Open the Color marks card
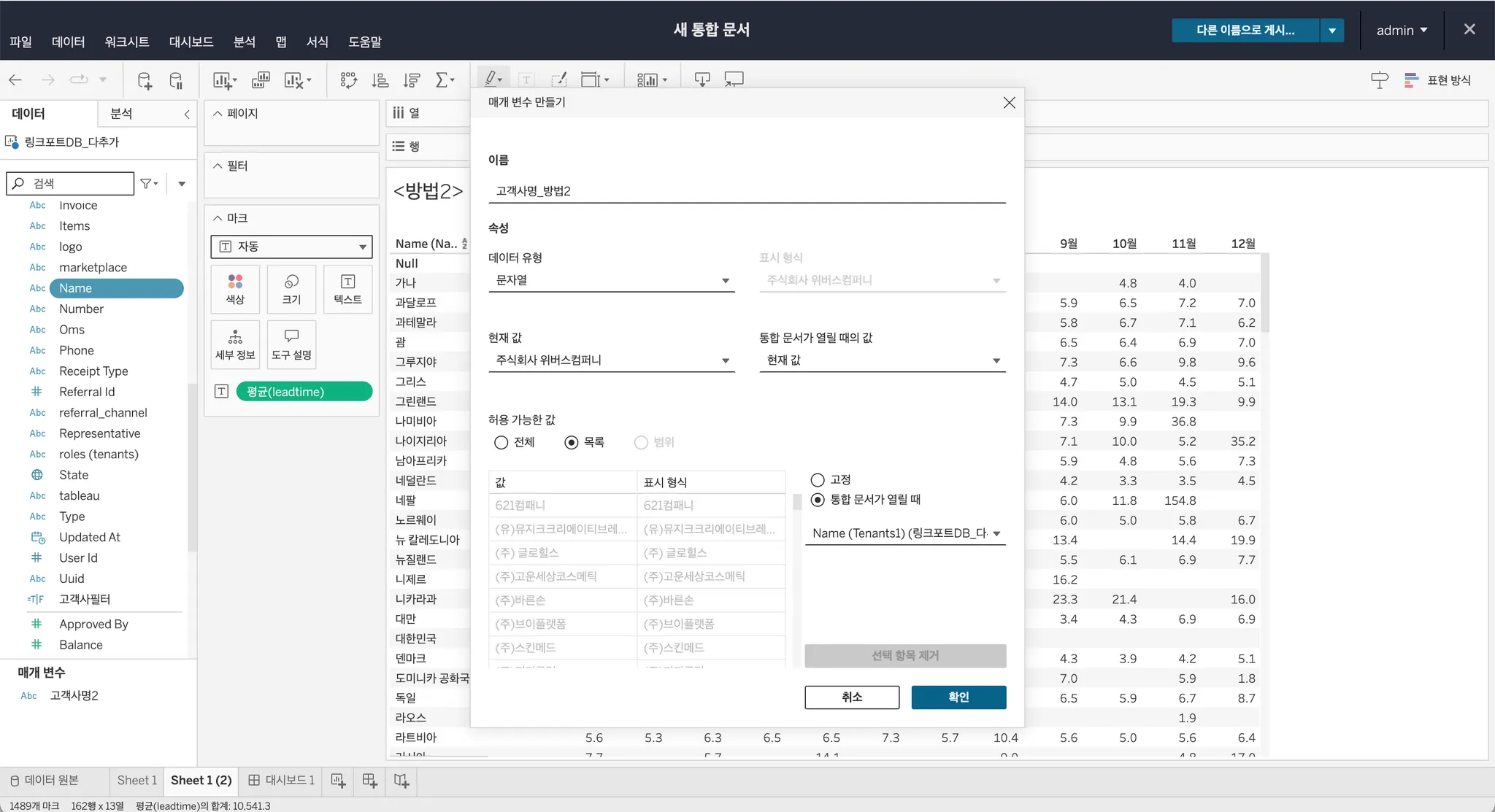The image size is (1495, 812). [235, 289]
